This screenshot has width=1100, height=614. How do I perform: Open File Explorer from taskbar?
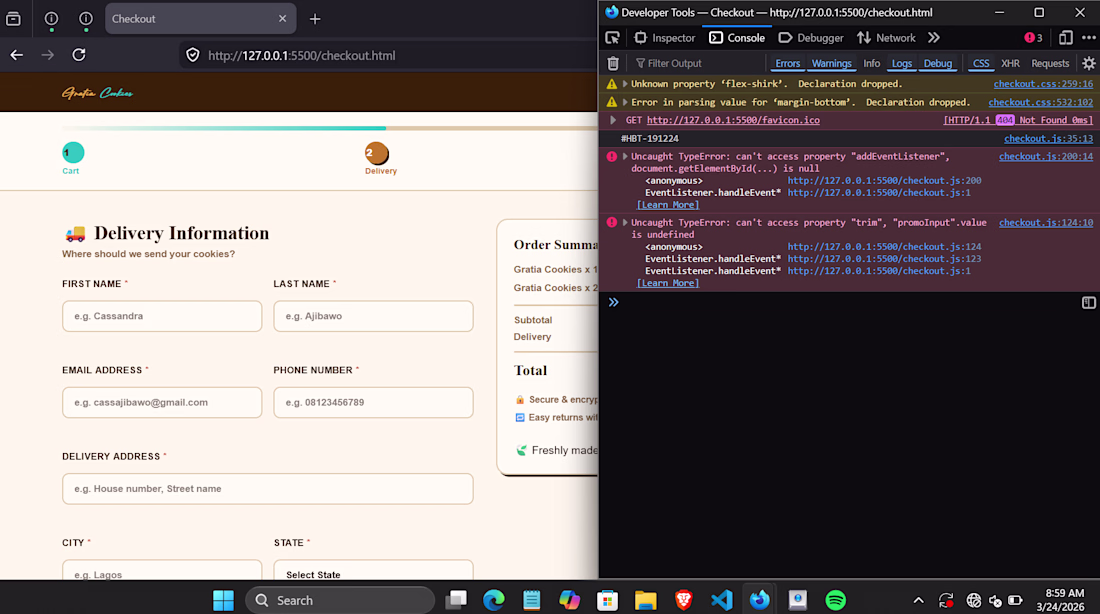pyautogui.click(x=645, y=600)
